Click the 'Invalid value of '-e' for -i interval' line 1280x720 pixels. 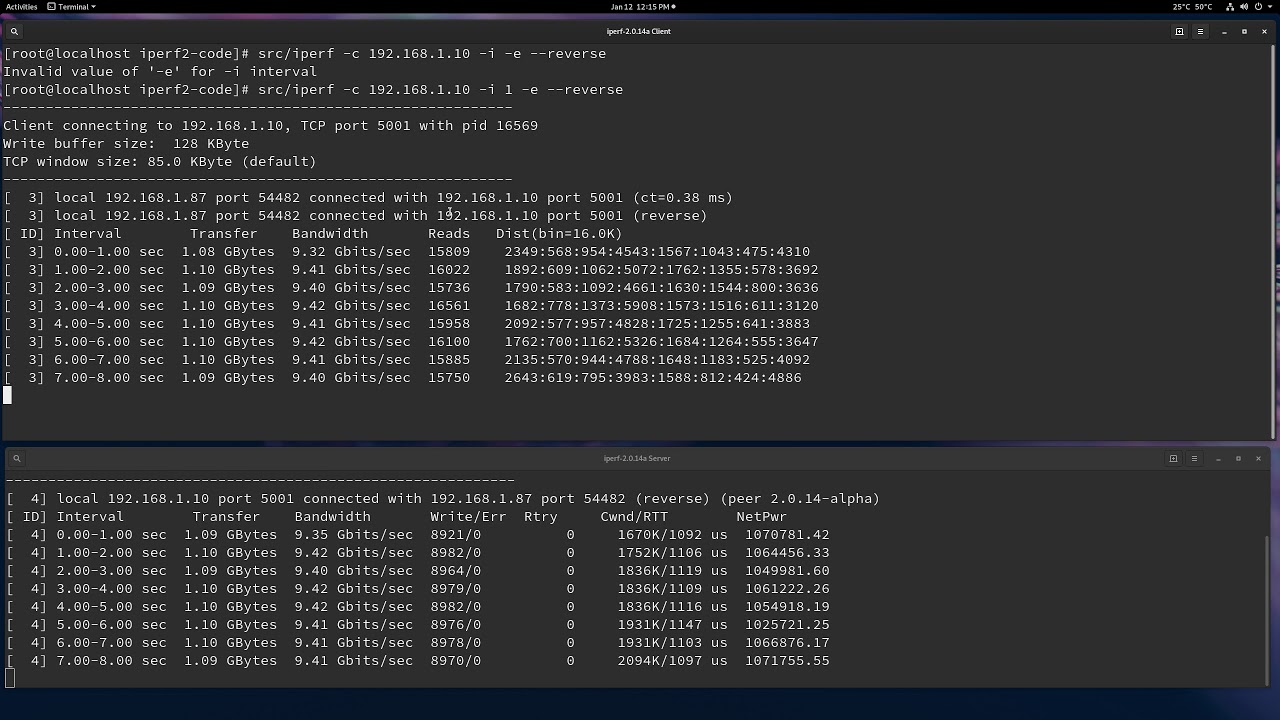point(160,71)
